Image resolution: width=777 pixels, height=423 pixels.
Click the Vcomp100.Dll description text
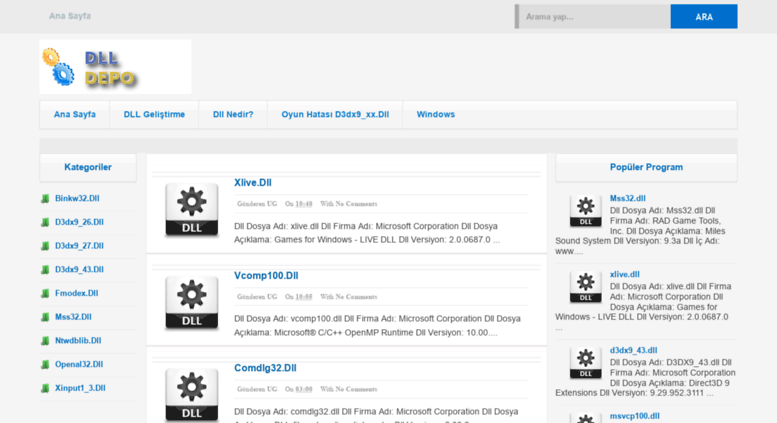pyautogui.click(x=377, y=325)
